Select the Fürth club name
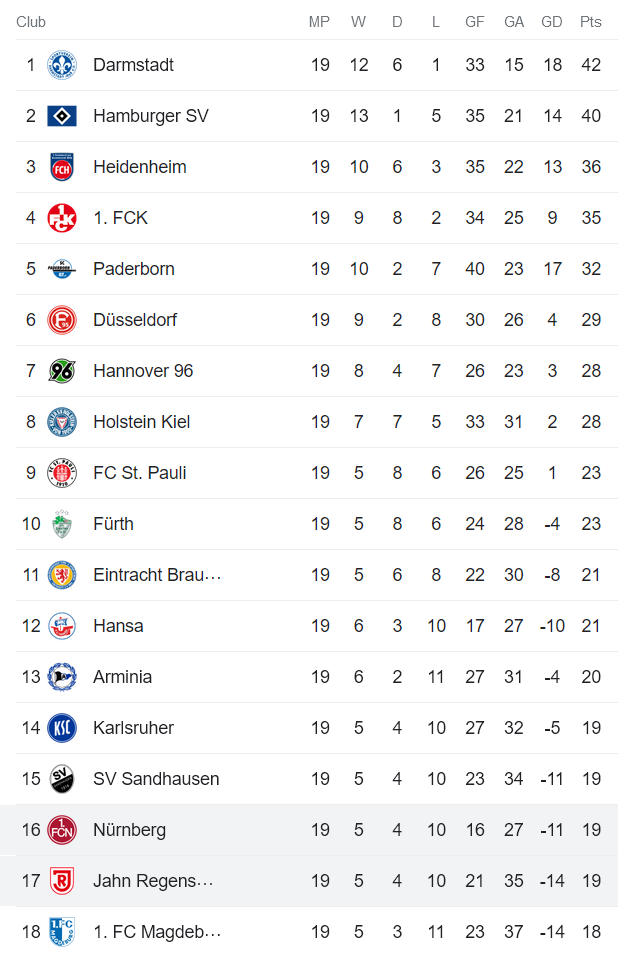The height and width of the screenshot is (966, 618). pos(113,524)
